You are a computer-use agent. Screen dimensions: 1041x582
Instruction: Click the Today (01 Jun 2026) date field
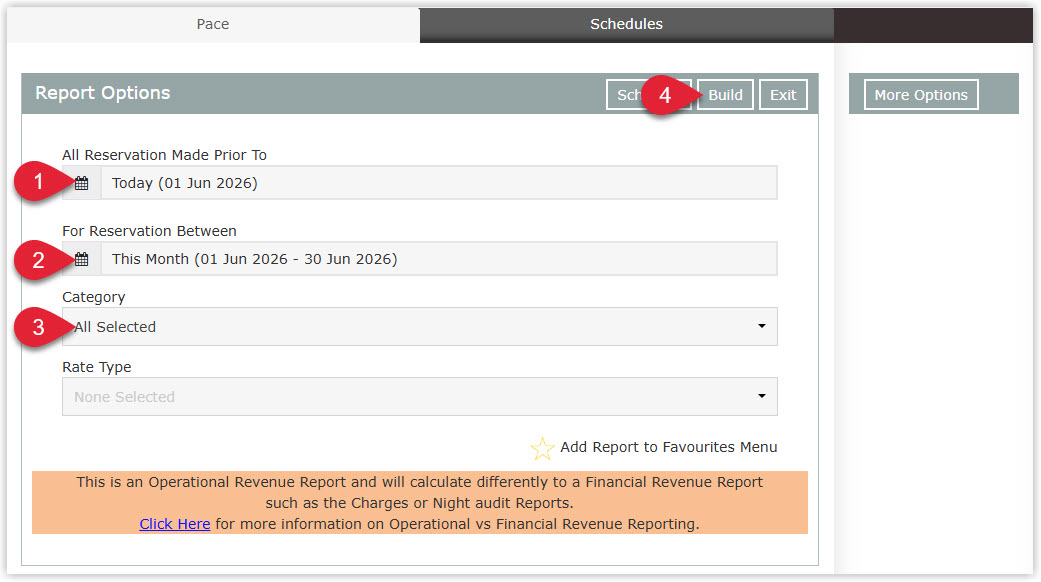439,183
